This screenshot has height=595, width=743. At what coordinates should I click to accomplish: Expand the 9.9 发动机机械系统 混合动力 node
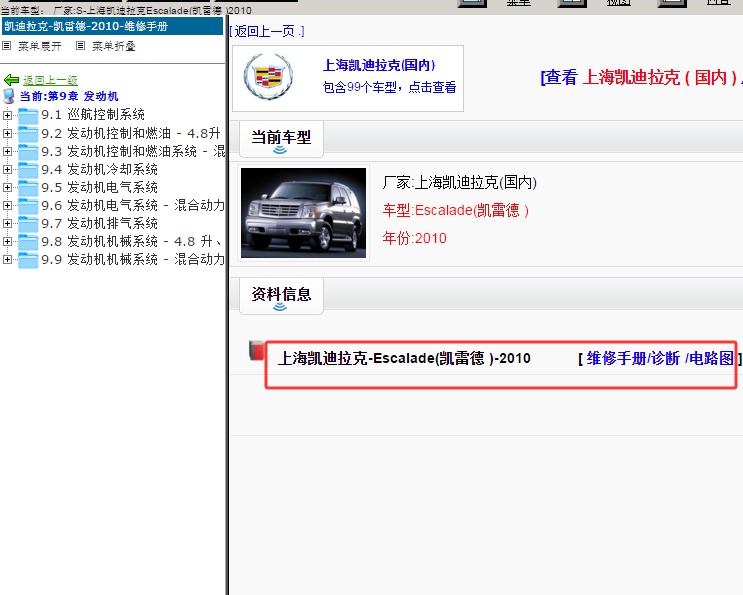[7, 259]
